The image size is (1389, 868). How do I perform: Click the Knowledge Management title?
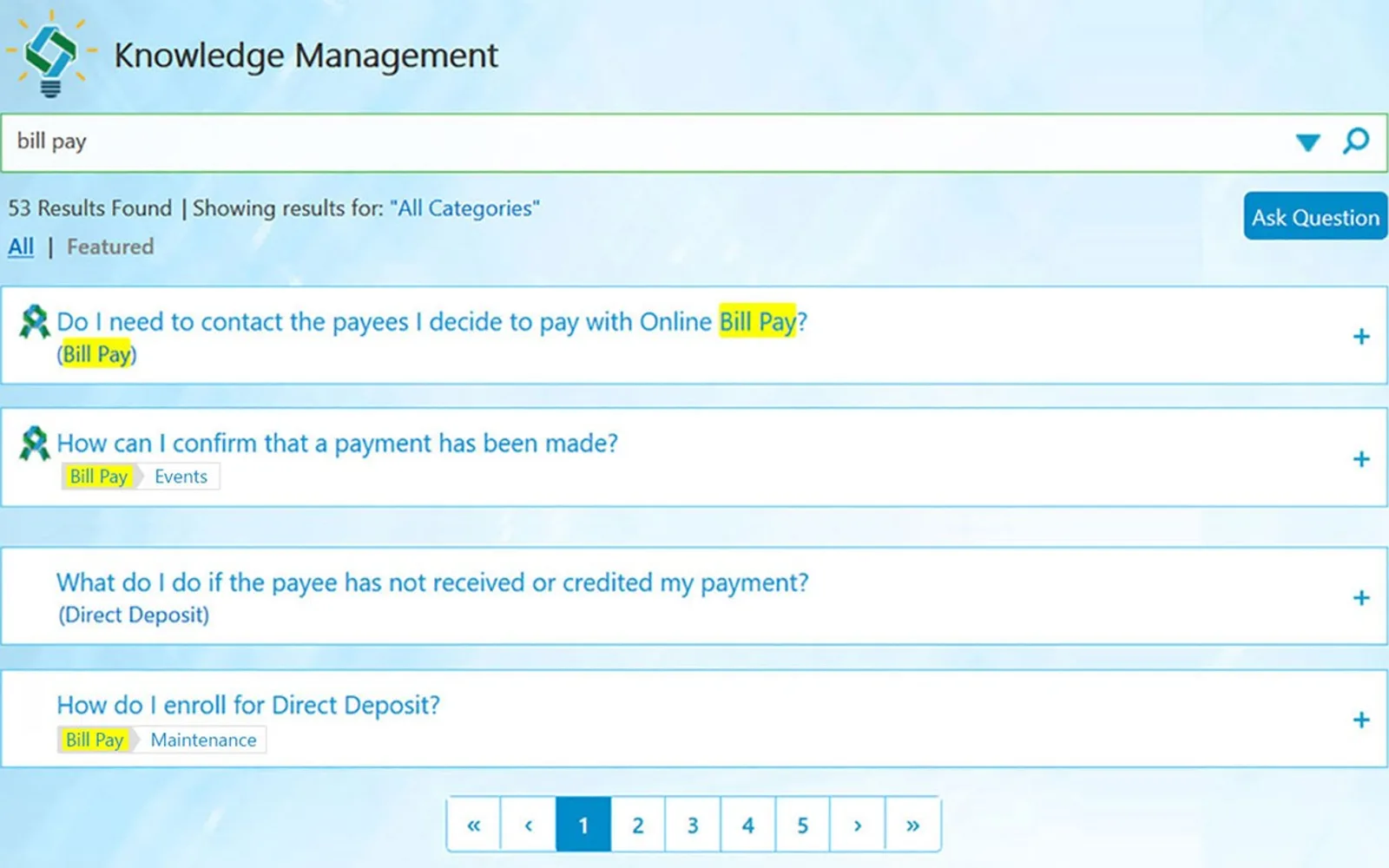pyautogui.click(x=306, y=56)
